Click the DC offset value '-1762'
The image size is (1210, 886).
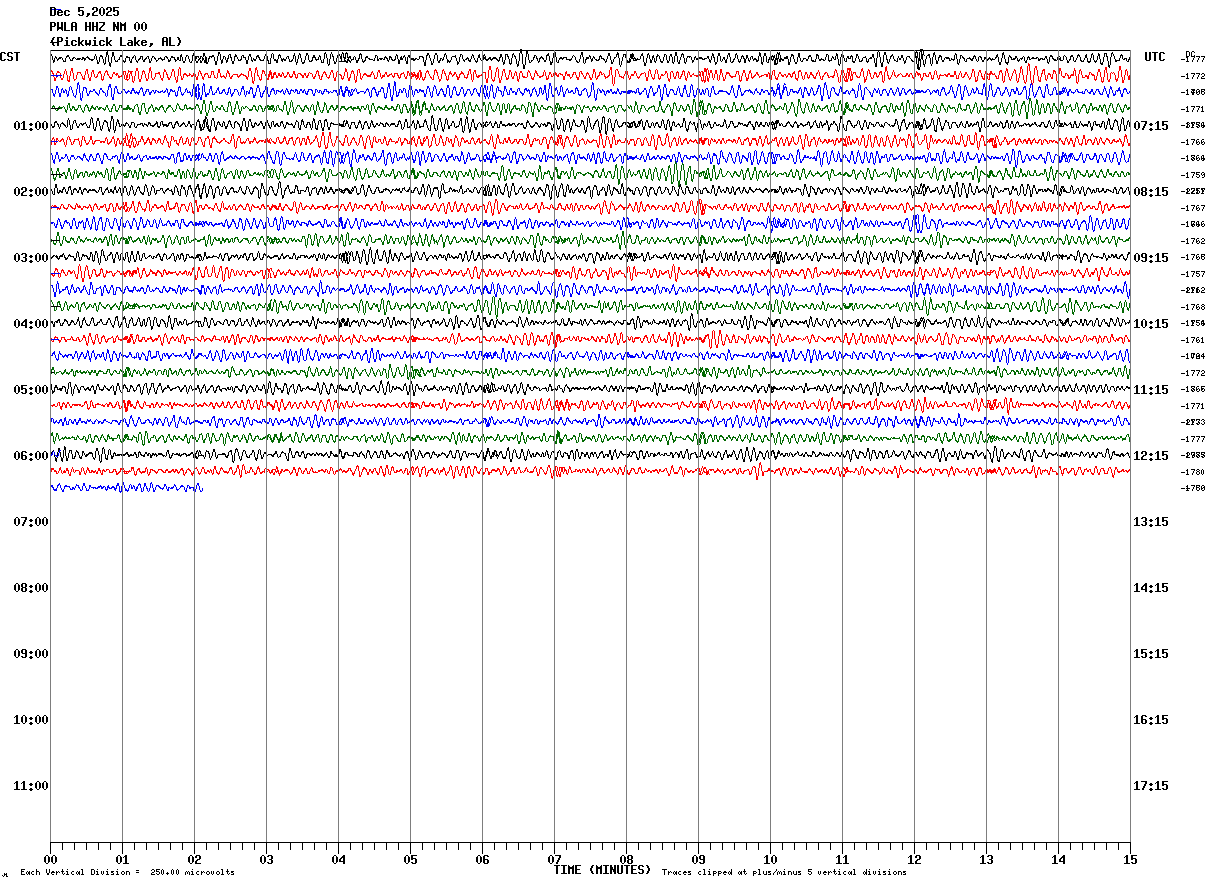coord(1193,241)
